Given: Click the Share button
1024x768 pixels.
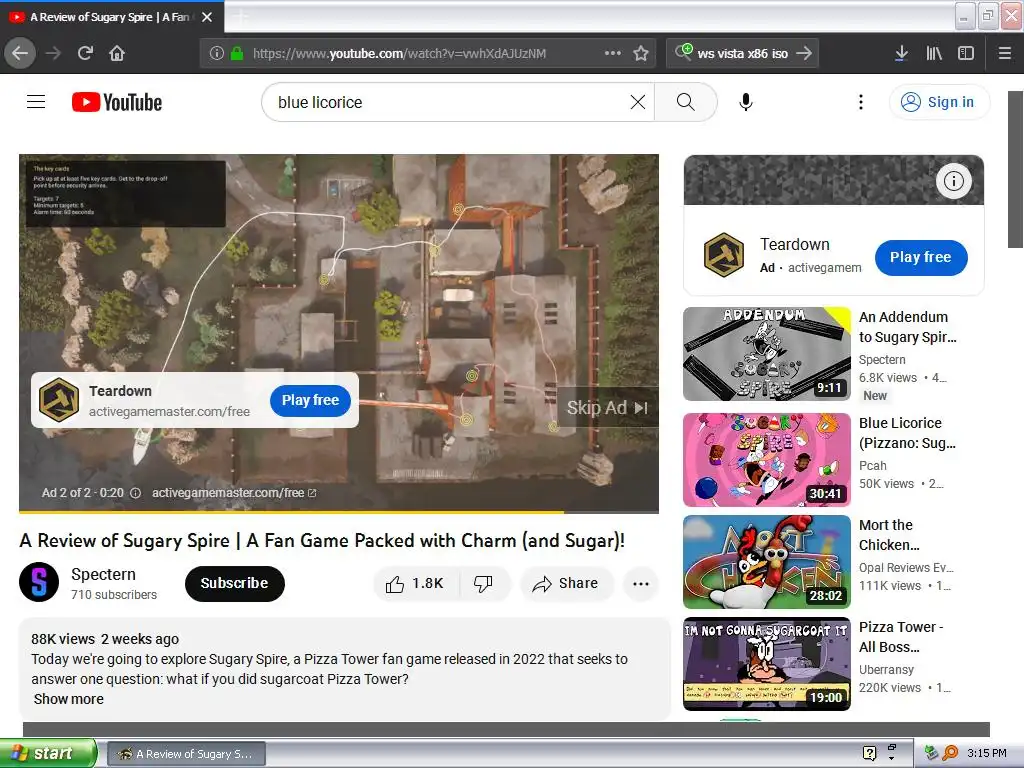Looking at the screenshot, I should [x=566, y=583].
